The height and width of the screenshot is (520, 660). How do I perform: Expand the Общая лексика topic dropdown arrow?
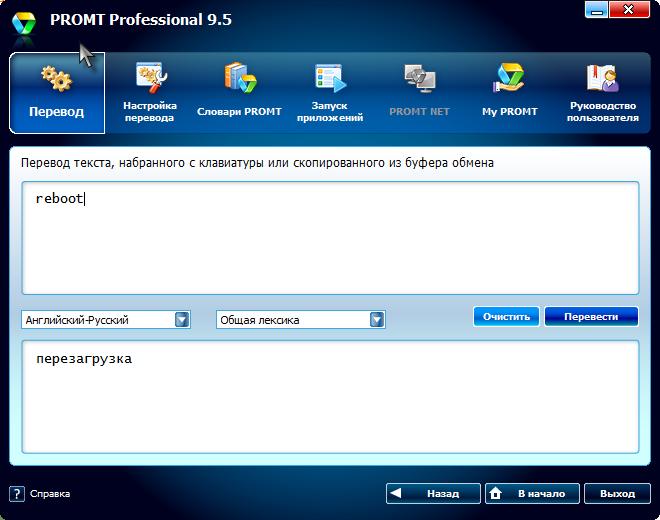pos(377,320)
